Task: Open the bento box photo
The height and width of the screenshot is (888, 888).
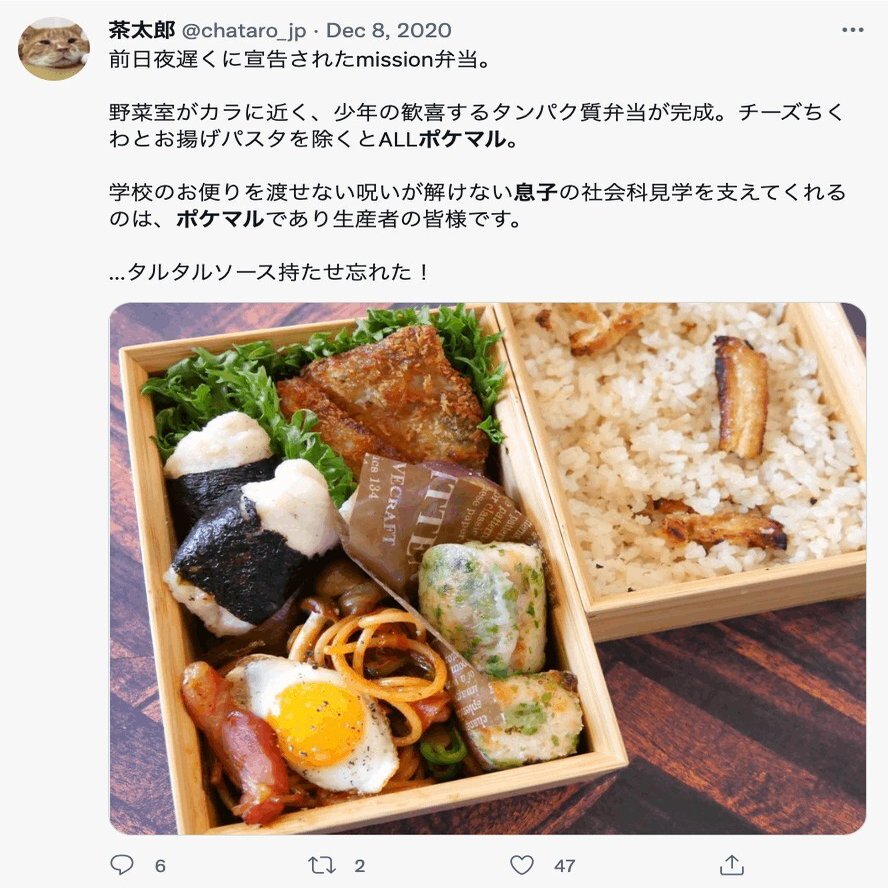Action: pyautogui.click(x=487, y=569)
